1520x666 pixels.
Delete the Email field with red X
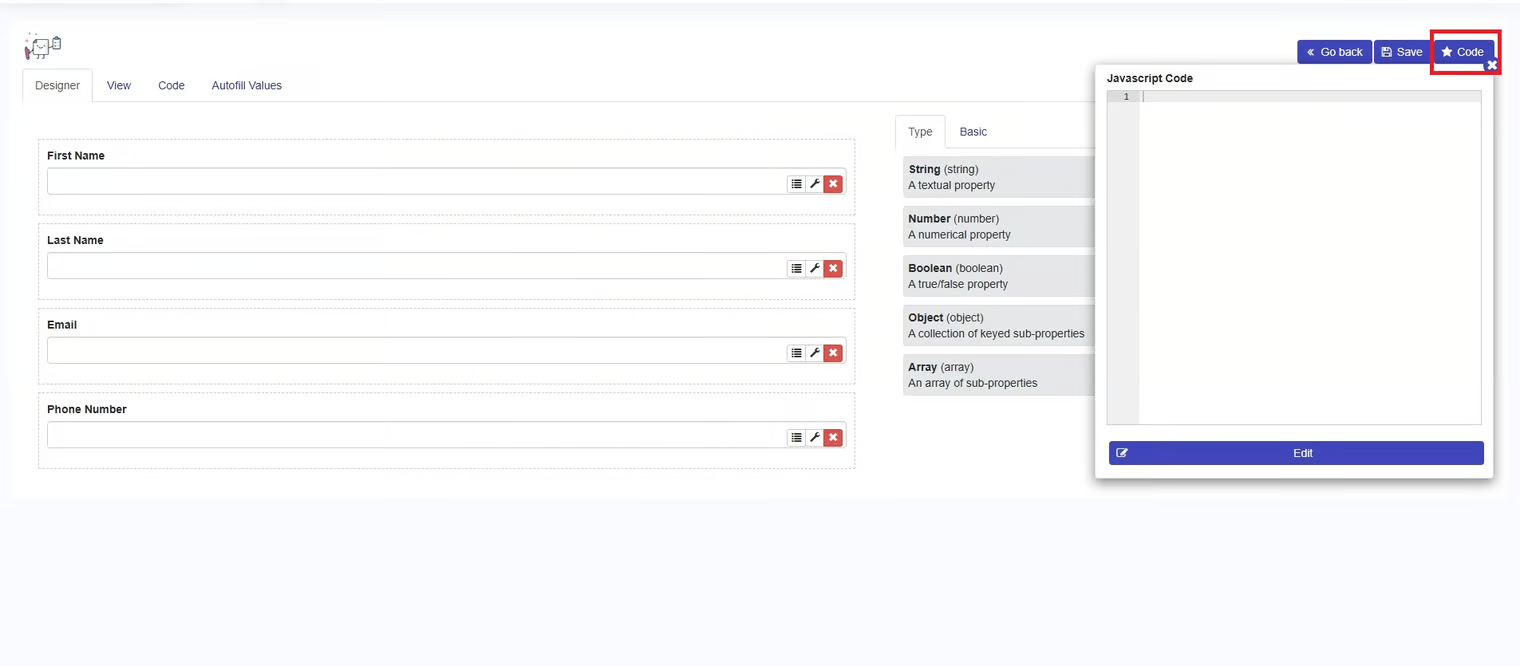pyautogui.click(x=833, y=353)
